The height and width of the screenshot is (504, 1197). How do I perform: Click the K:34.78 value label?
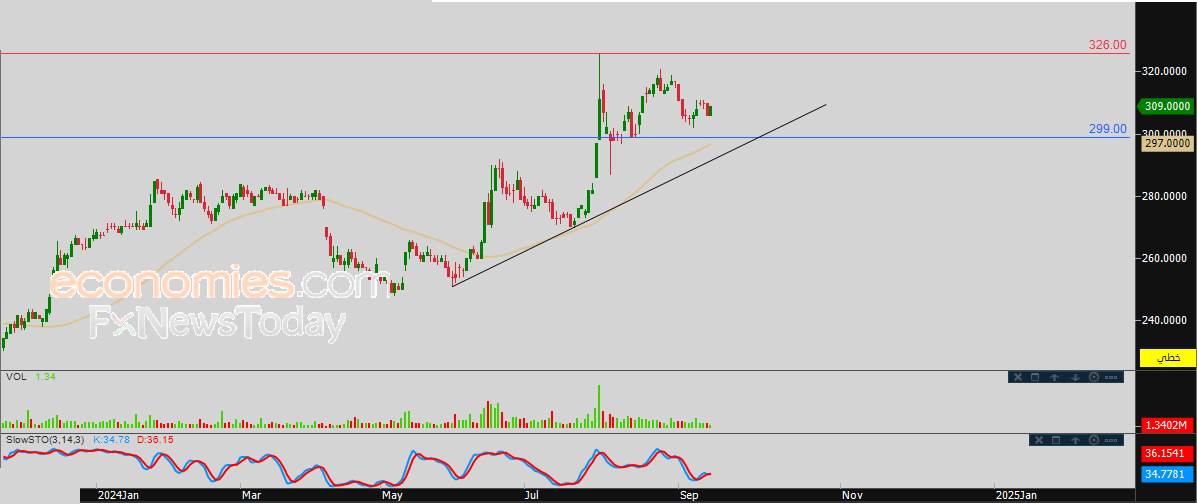point(112,440)
